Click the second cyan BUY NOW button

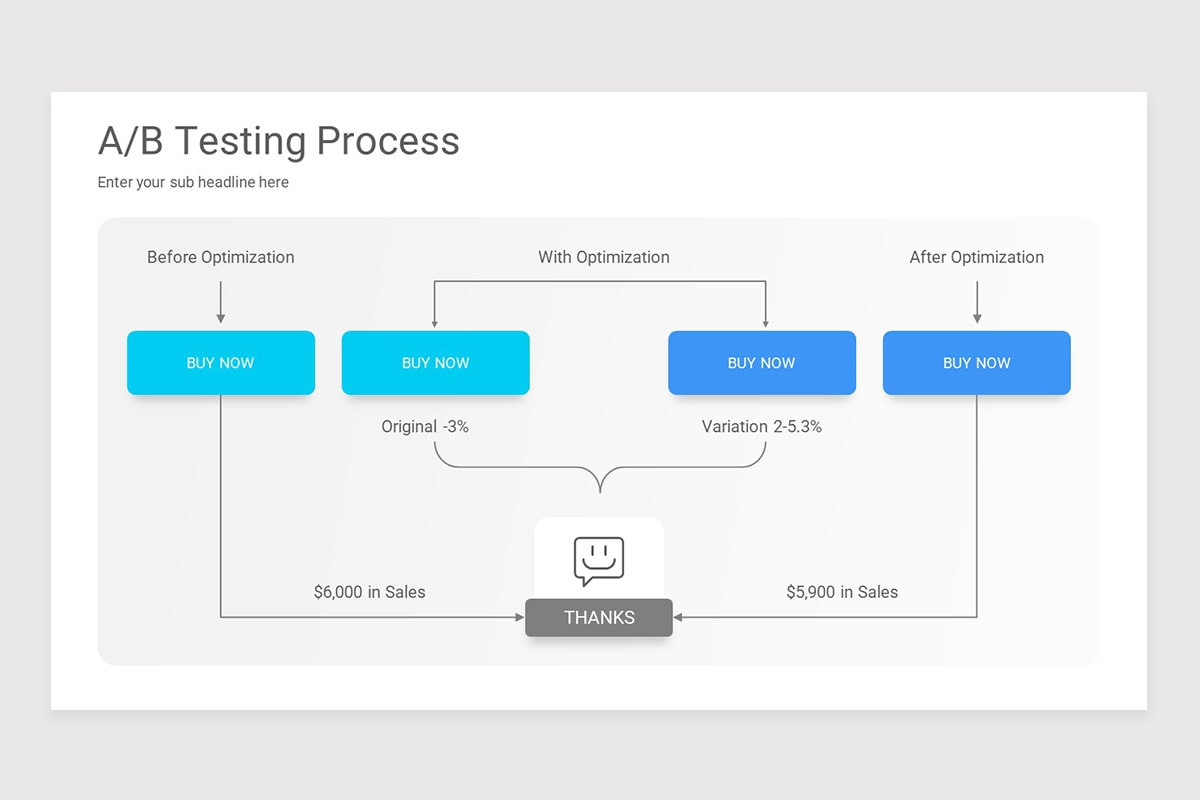[435, 362]
